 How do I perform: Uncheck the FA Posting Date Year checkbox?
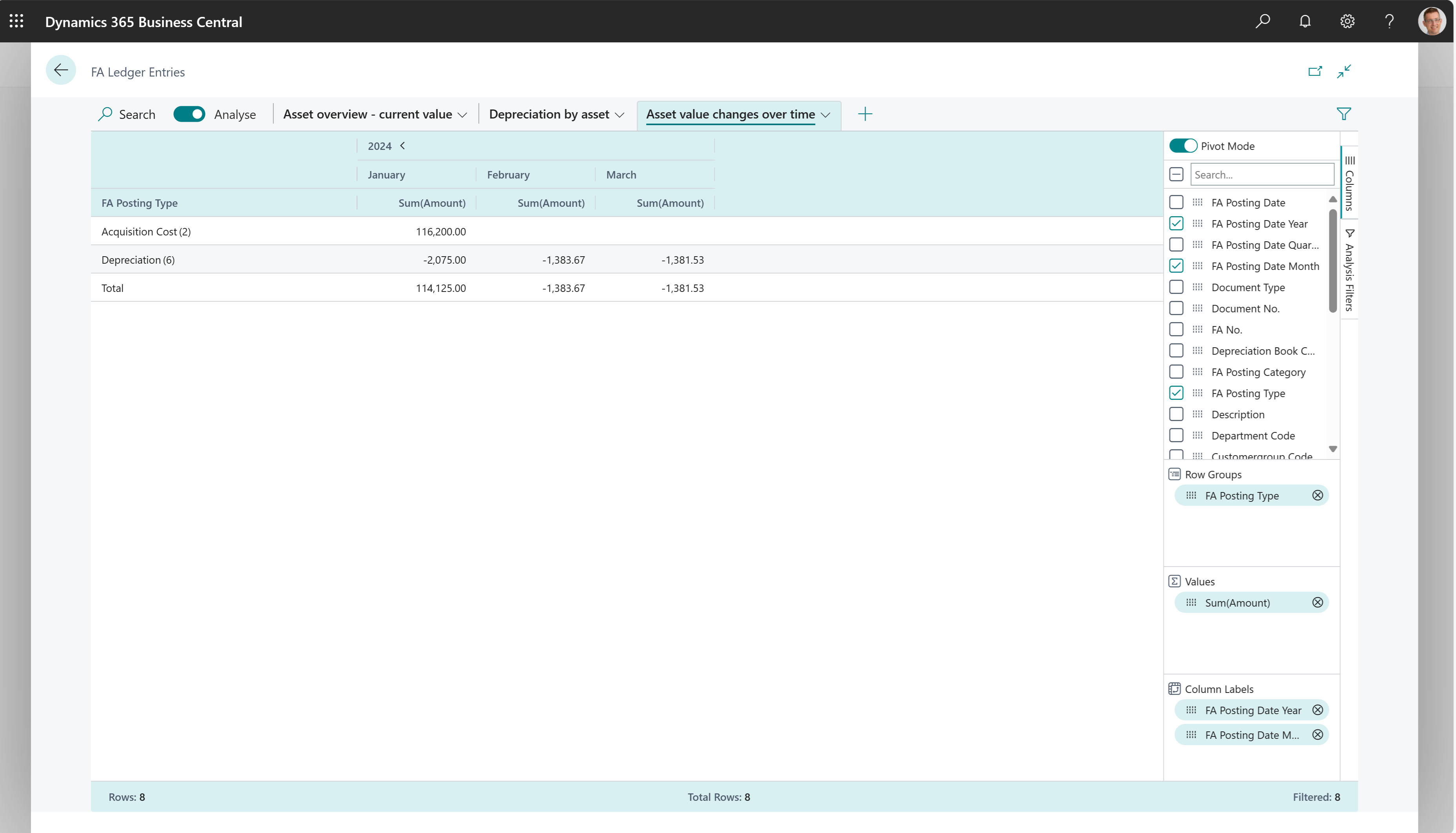tap(1176, 223)
